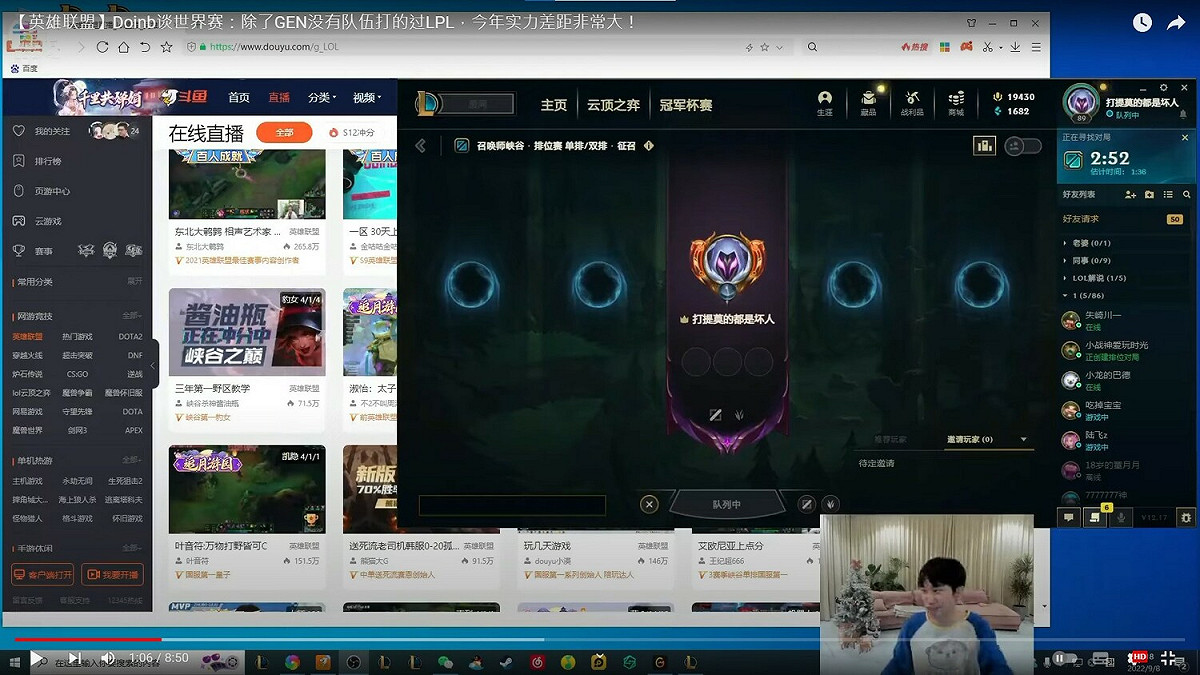Click the 我要开播 button in the Douyu sidebar

pyautogui.click(x=112, y=575)
